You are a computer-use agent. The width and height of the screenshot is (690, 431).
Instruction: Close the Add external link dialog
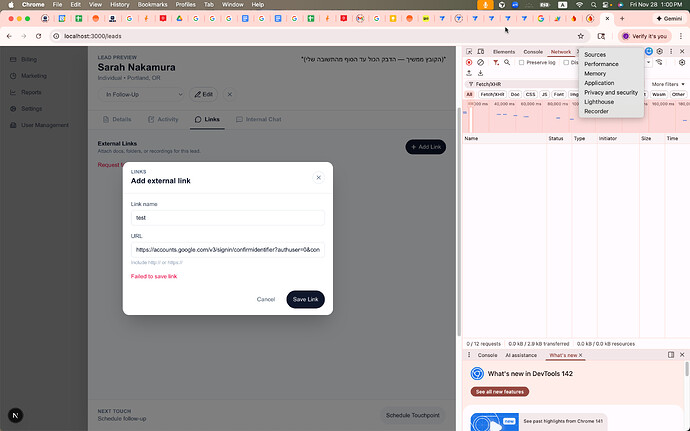coord(319,177)
